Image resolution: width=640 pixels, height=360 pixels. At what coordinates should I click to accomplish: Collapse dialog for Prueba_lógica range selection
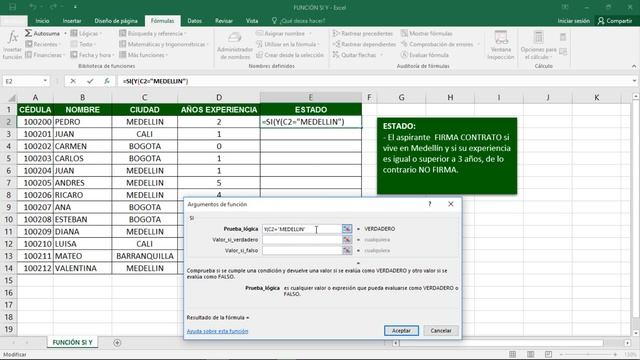pyautogui.click(x=347, y=229)
